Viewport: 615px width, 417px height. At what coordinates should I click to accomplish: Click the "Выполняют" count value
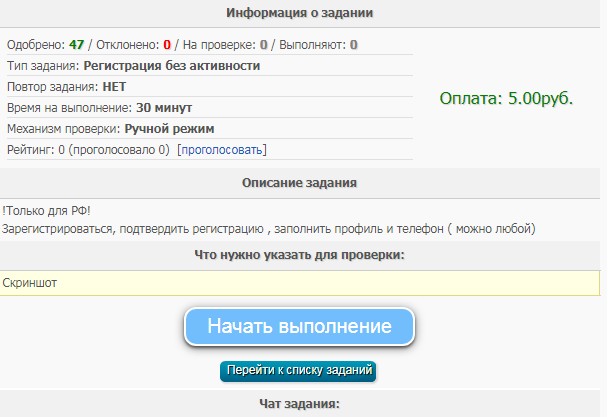[354, 45]
